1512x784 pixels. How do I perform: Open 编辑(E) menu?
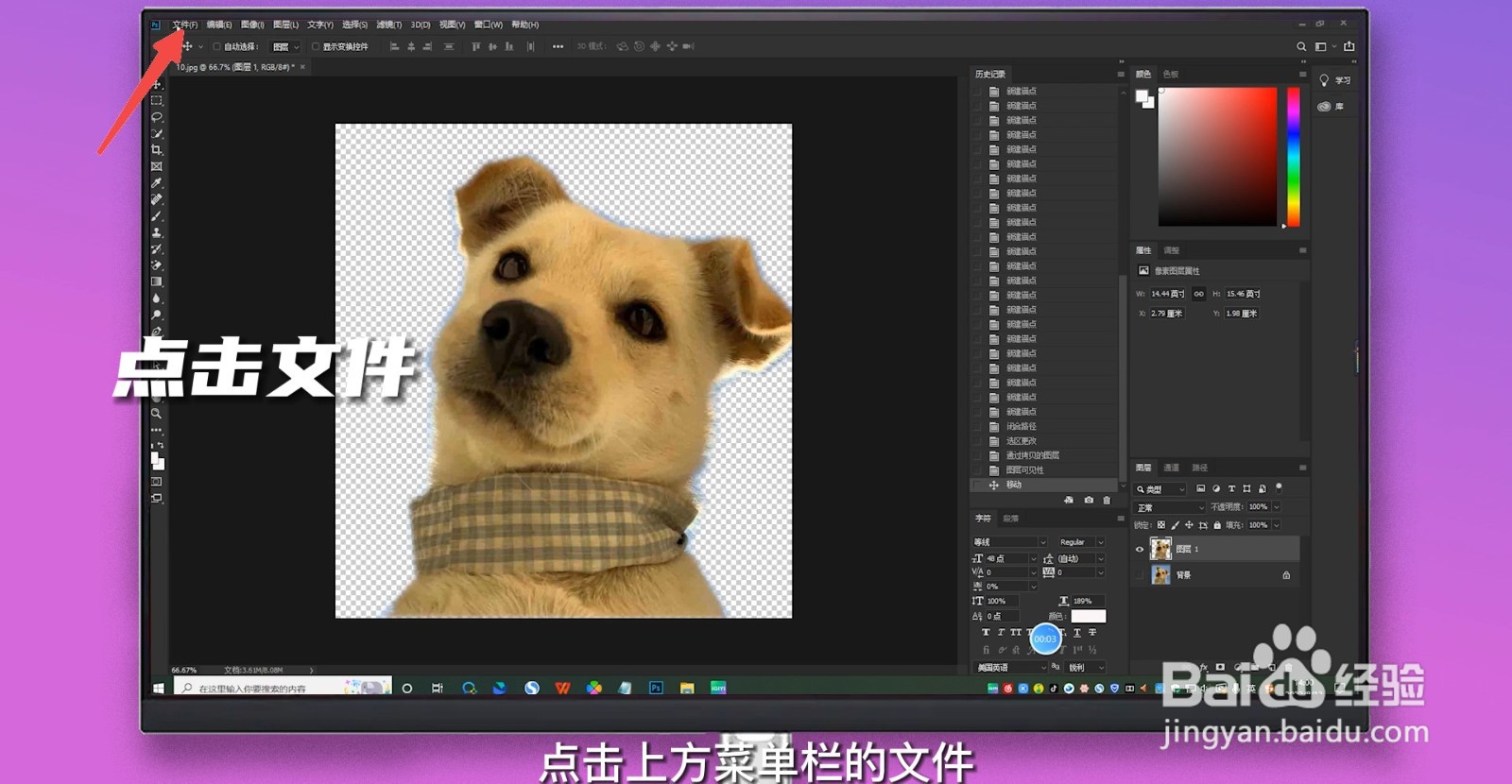[219, 25]
